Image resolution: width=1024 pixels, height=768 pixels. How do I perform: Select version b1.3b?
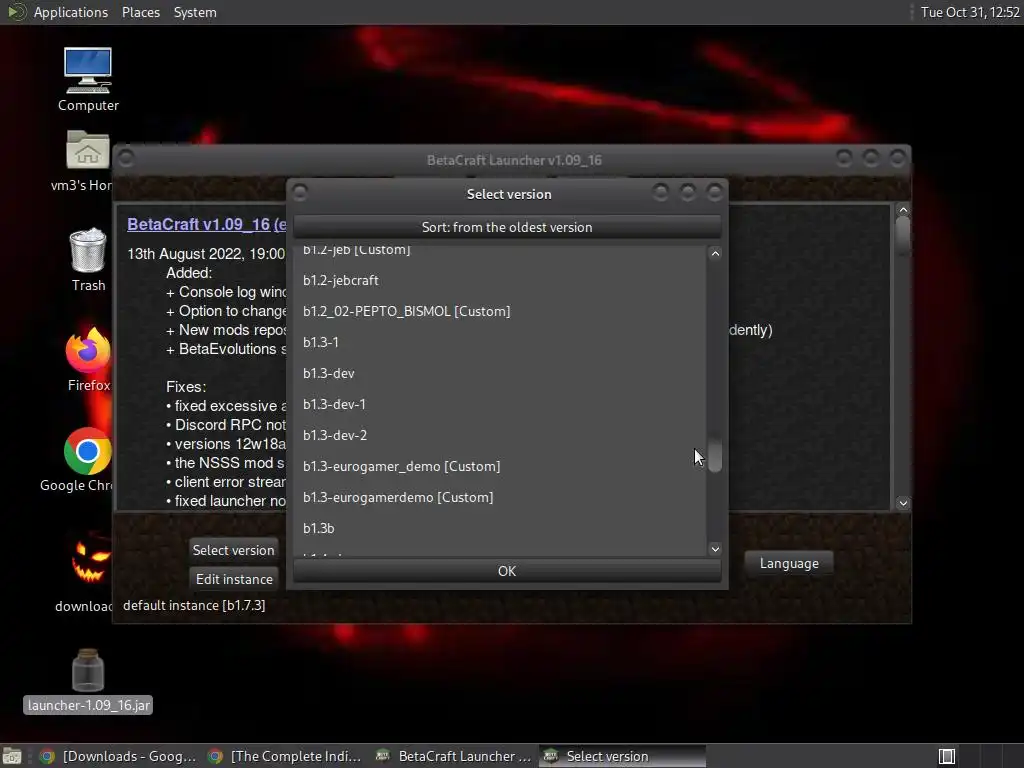tap(500, 528)
